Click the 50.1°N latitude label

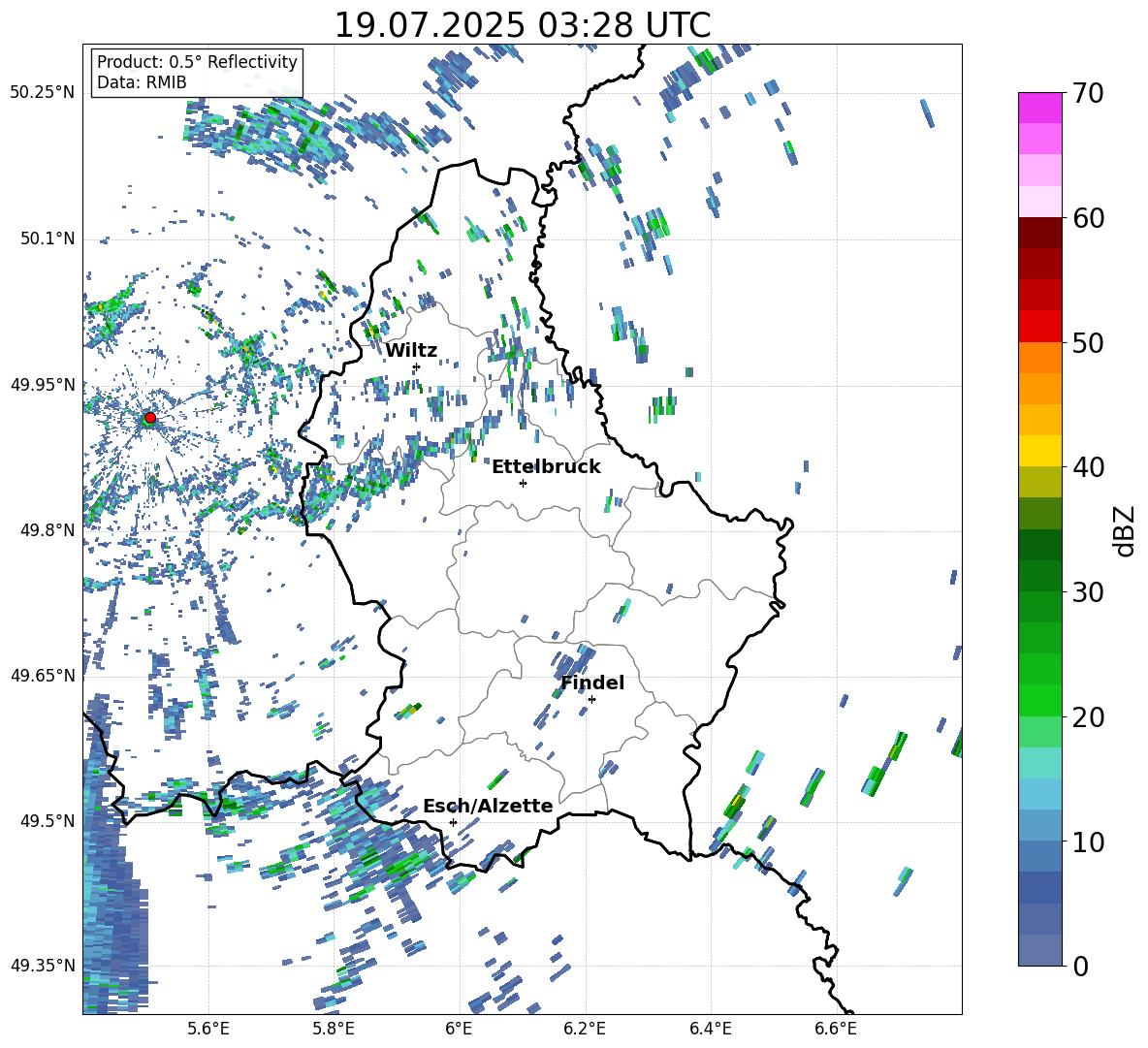(47, 238)
